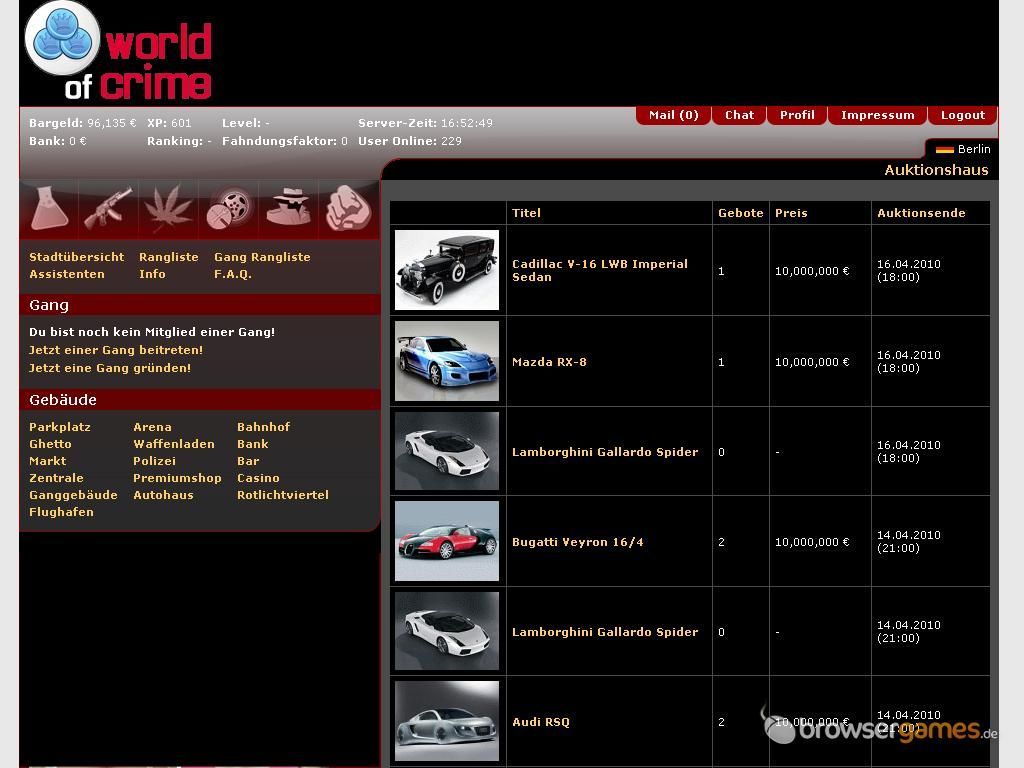Click the German flag next to Berlin
This screenshot has width=1024, height=768.
pyautogui.click(x=944, y=150)
